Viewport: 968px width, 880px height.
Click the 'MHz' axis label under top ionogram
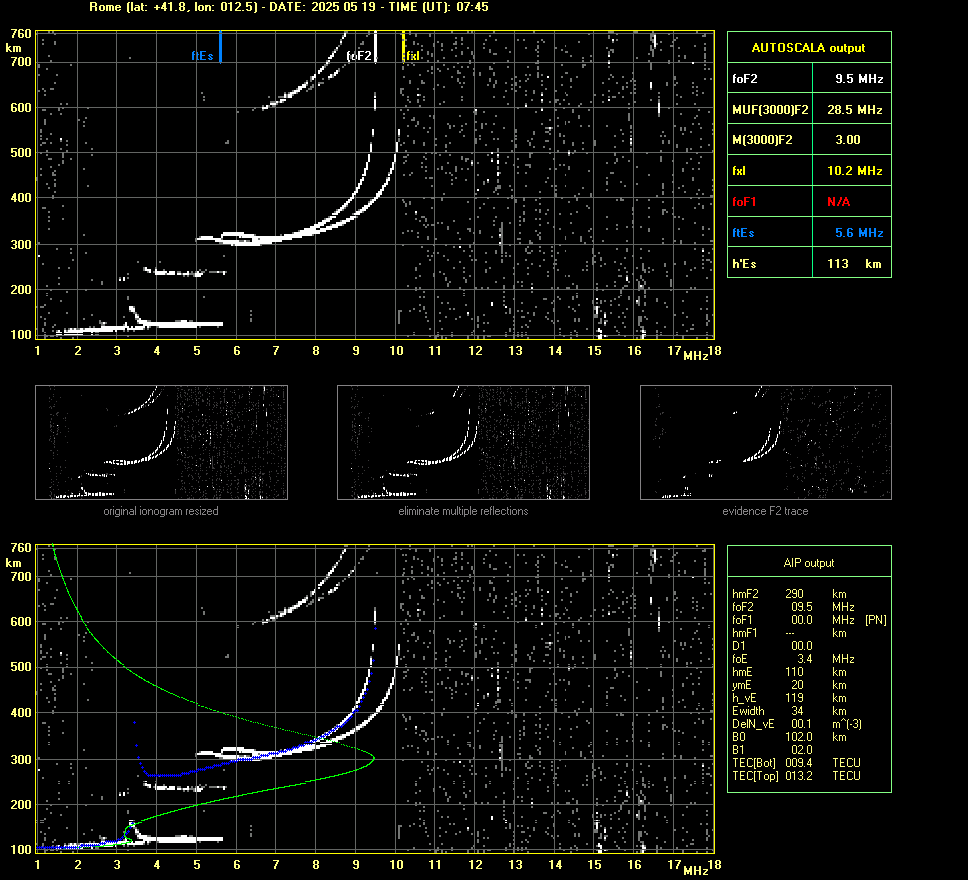point(695,356)
